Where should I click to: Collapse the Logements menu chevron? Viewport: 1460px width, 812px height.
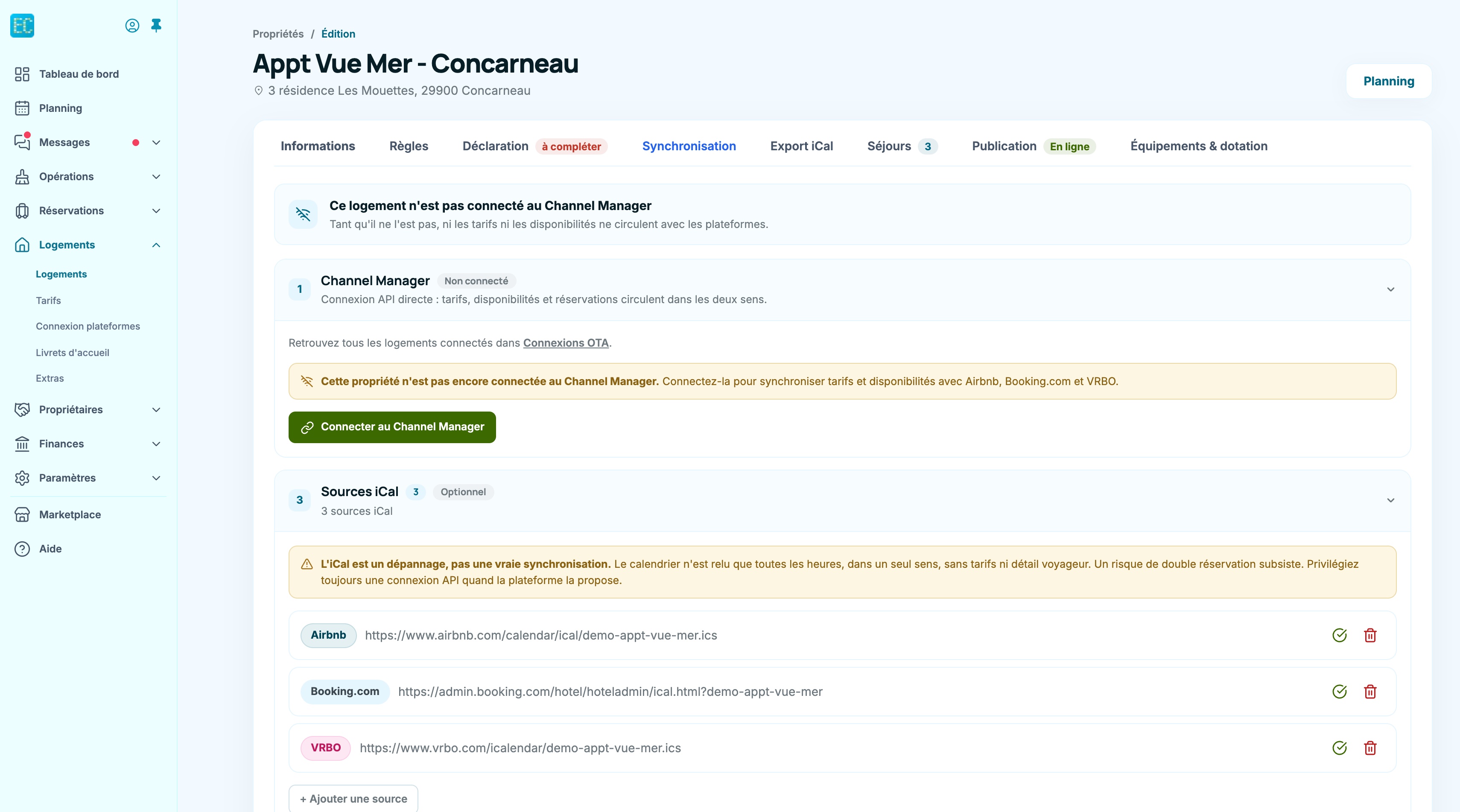(x=156, y=245)
